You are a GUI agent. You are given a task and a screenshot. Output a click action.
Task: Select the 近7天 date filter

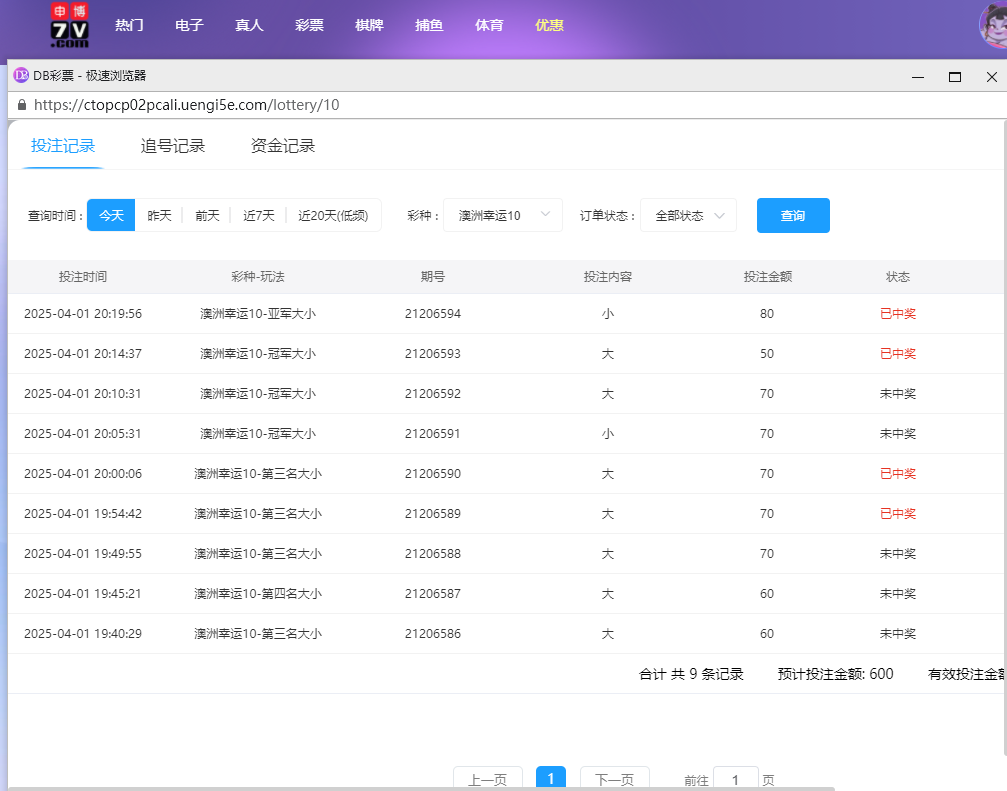pyautogui.click(x=257, y=214)
